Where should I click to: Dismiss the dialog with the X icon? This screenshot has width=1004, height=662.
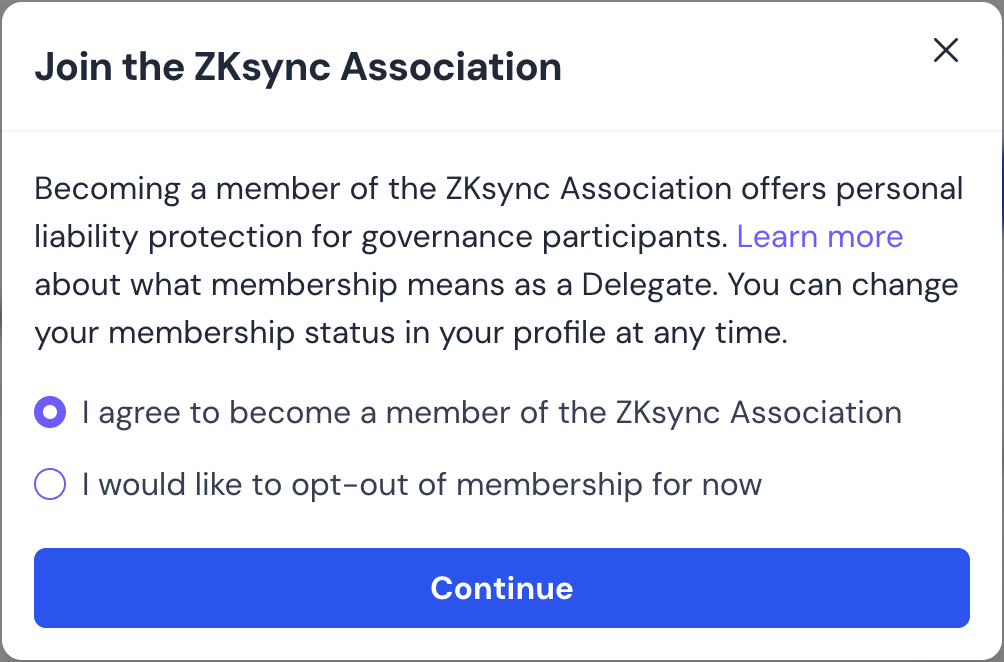[x=946, y=50]
